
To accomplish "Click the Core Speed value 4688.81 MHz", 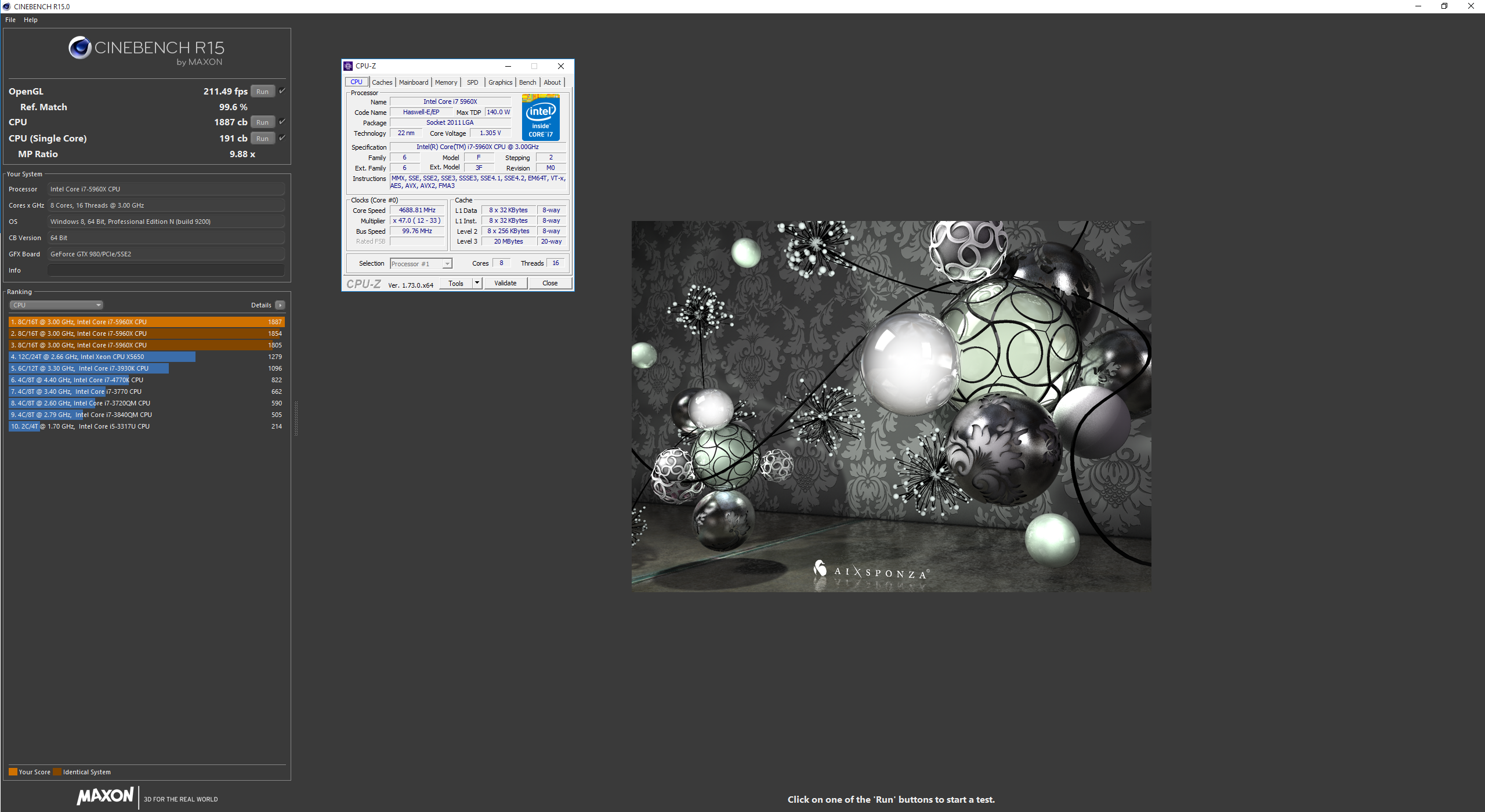I will point(417,210).
